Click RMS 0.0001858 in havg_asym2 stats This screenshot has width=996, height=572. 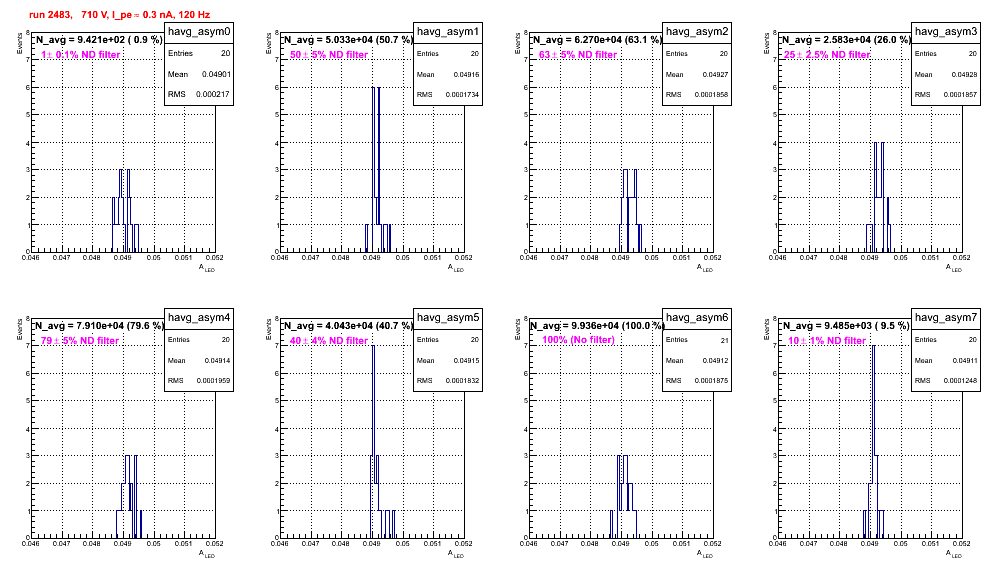697,94
